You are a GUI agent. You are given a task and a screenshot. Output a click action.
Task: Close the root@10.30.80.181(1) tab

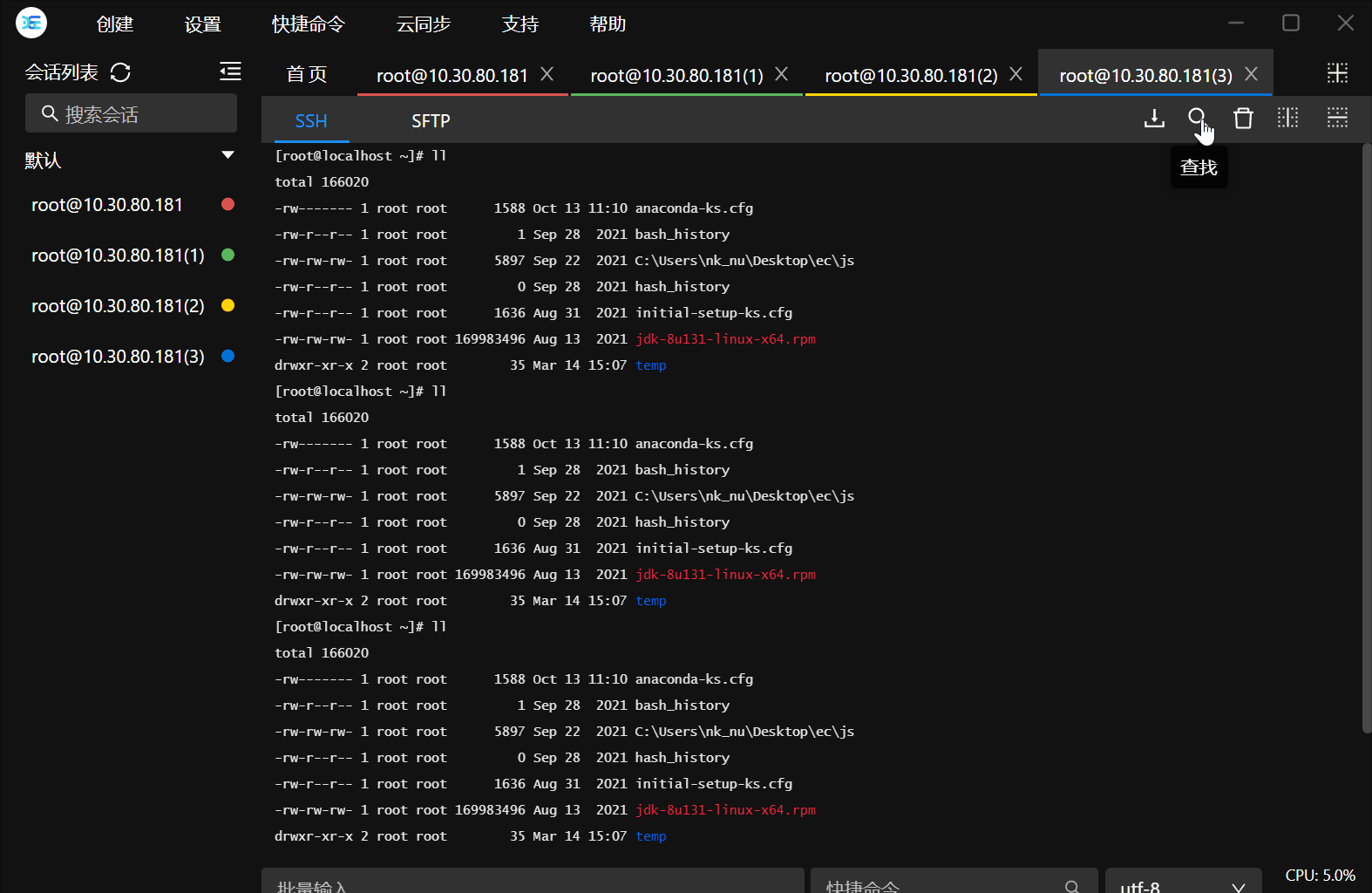coord(782,74)
